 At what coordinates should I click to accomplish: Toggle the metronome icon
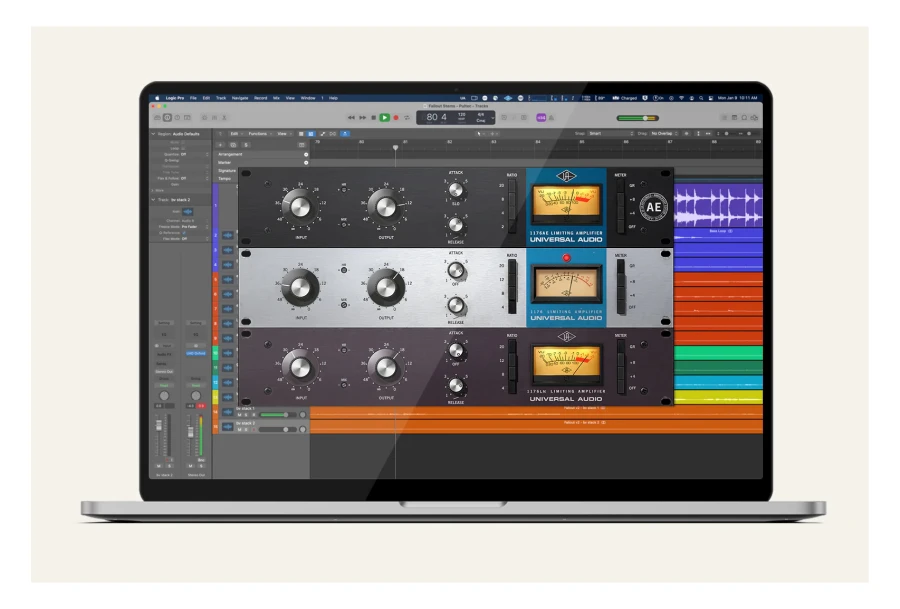click(552, 118)
